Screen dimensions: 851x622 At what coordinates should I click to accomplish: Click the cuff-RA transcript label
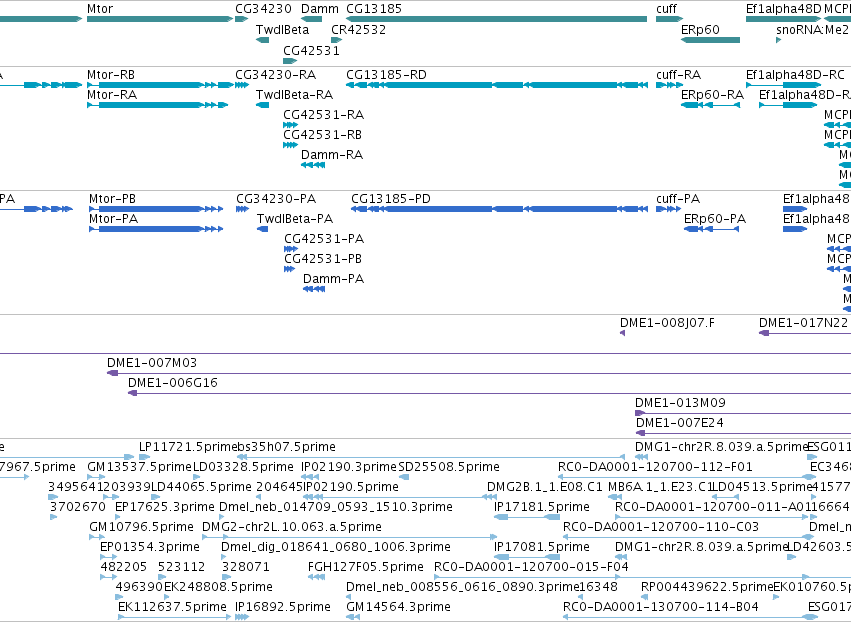[678, 74]
